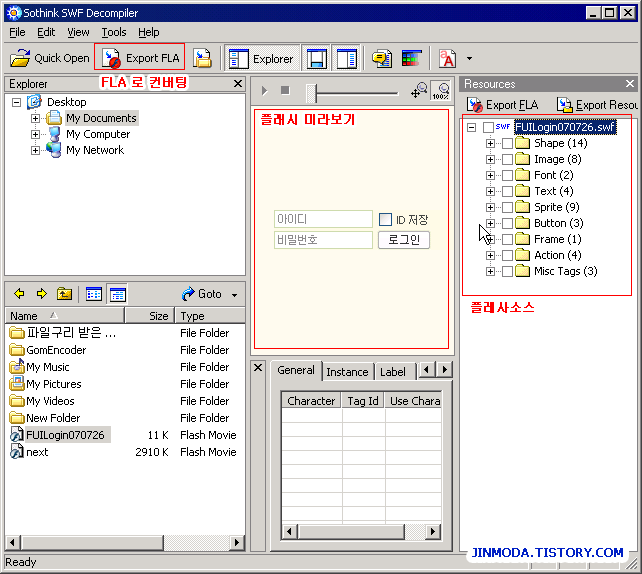Viewport: 642px width, 574px height.
Task: Open the Tools menu
Action: point(114,32)
